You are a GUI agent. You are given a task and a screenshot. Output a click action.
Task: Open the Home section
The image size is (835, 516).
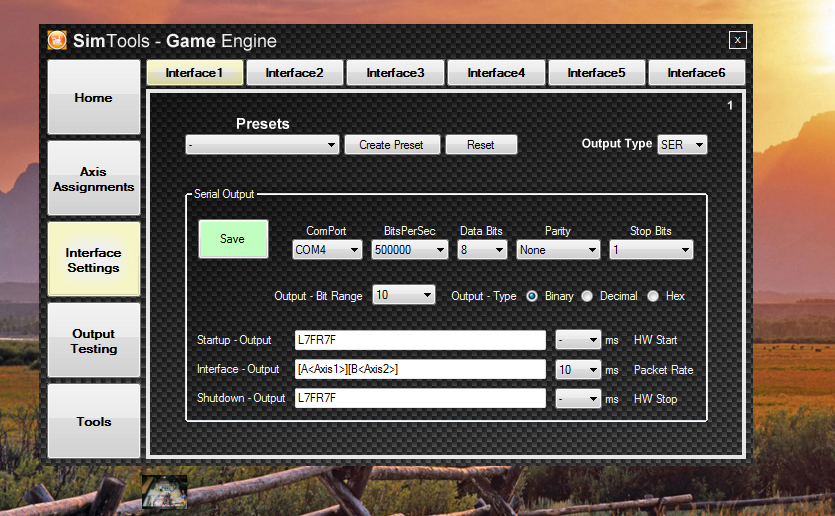(x=94, y=97)
